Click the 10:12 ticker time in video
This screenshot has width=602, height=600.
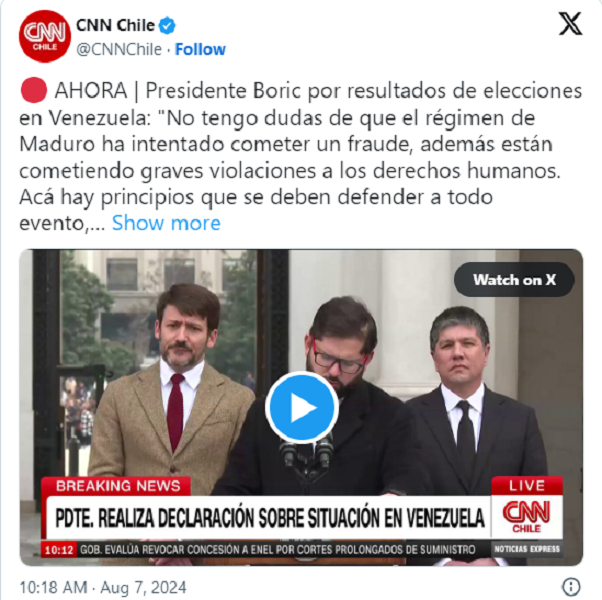(x=59, y=550)
